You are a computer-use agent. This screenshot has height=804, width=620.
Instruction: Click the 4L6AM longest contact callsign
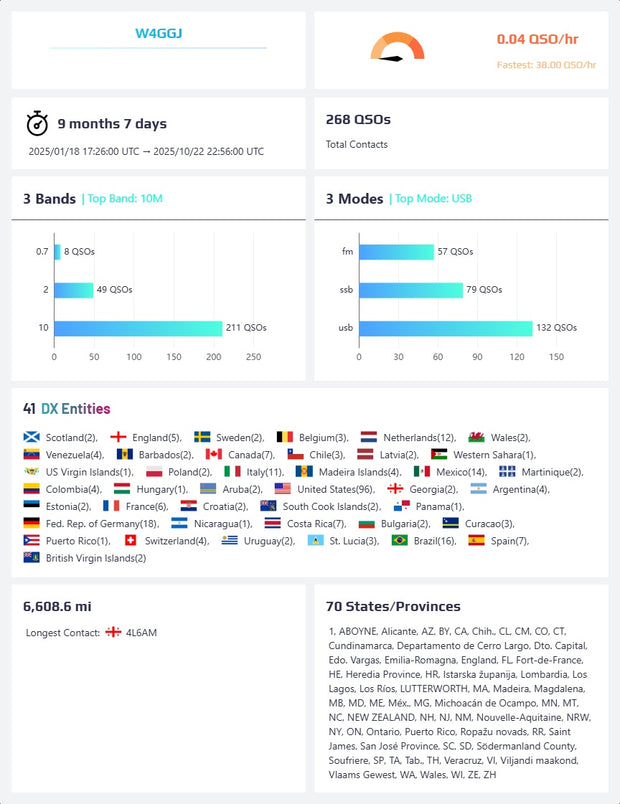point(141,632)
